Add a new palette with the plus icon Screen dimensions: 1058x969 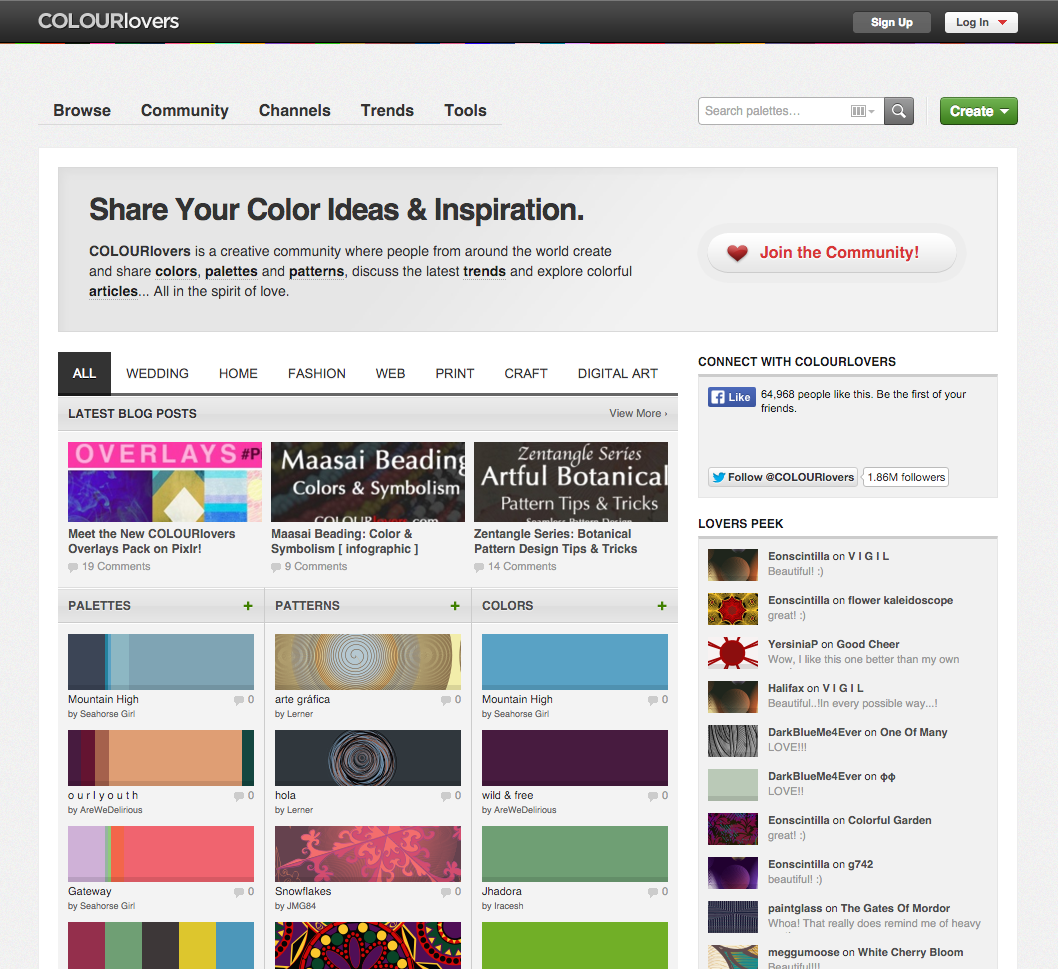[248, 606]
